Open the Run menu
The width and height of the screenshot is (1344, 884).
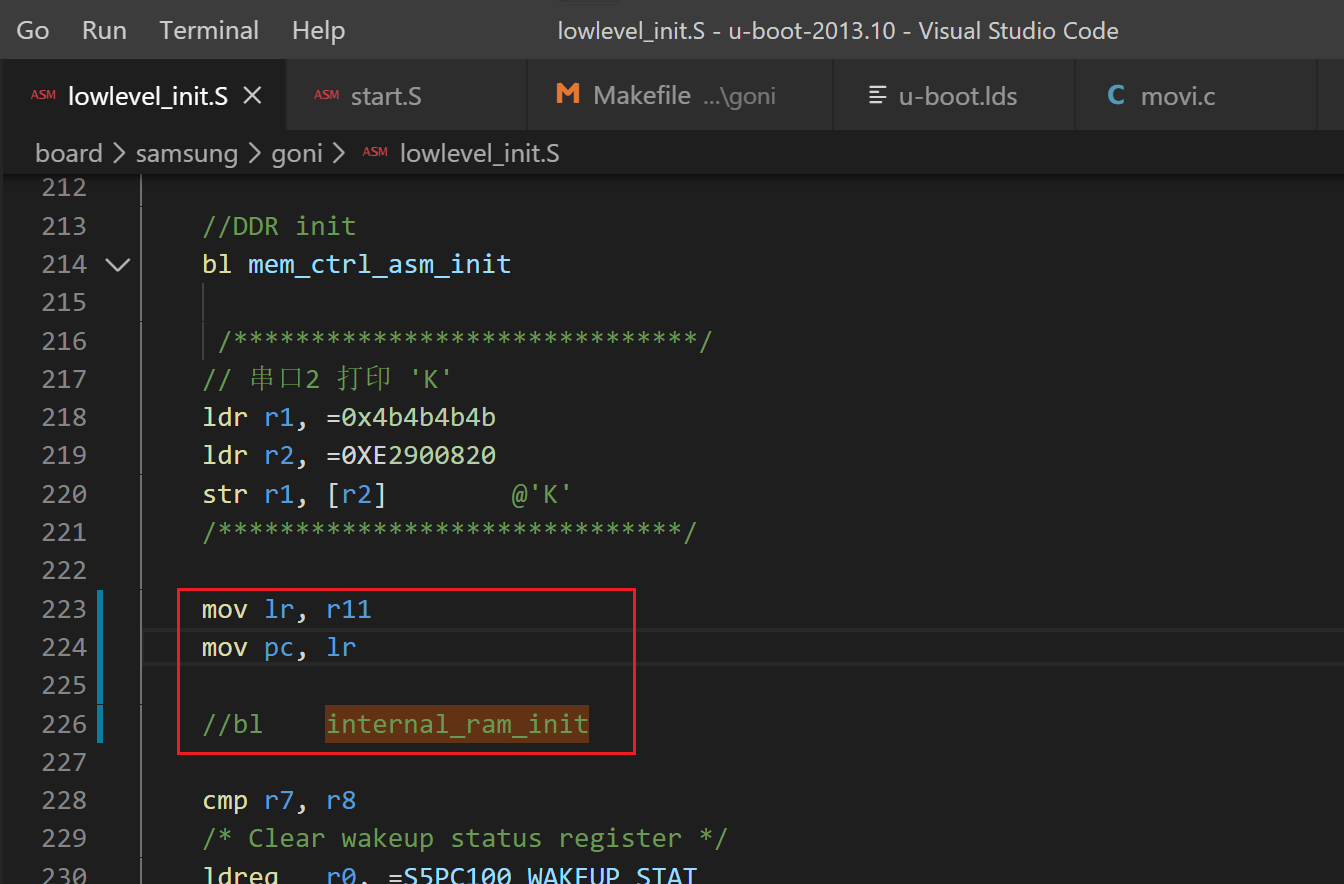(104, 31)
